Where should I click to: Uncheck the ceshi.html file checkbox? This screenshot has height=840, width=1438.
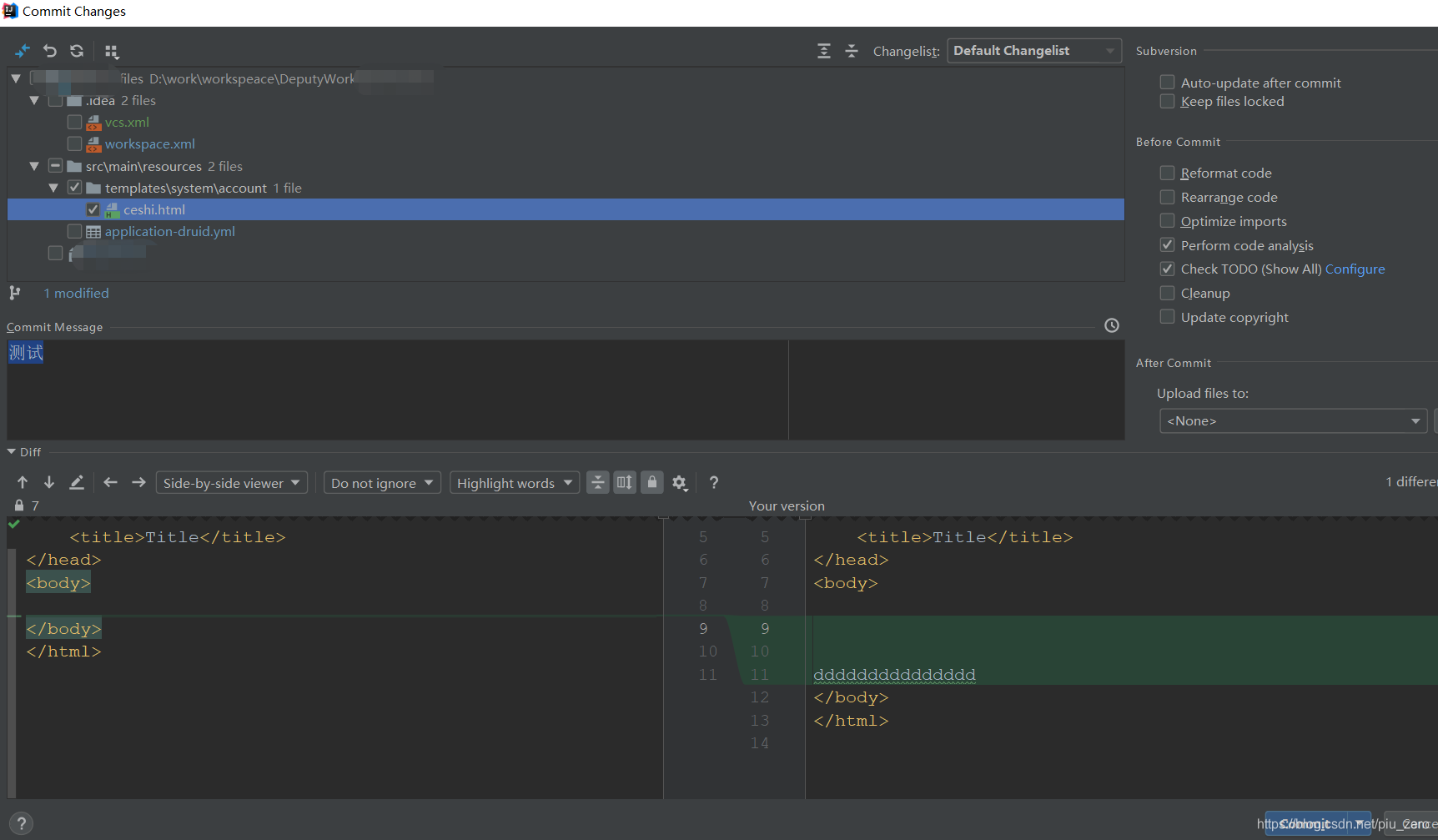93,209
